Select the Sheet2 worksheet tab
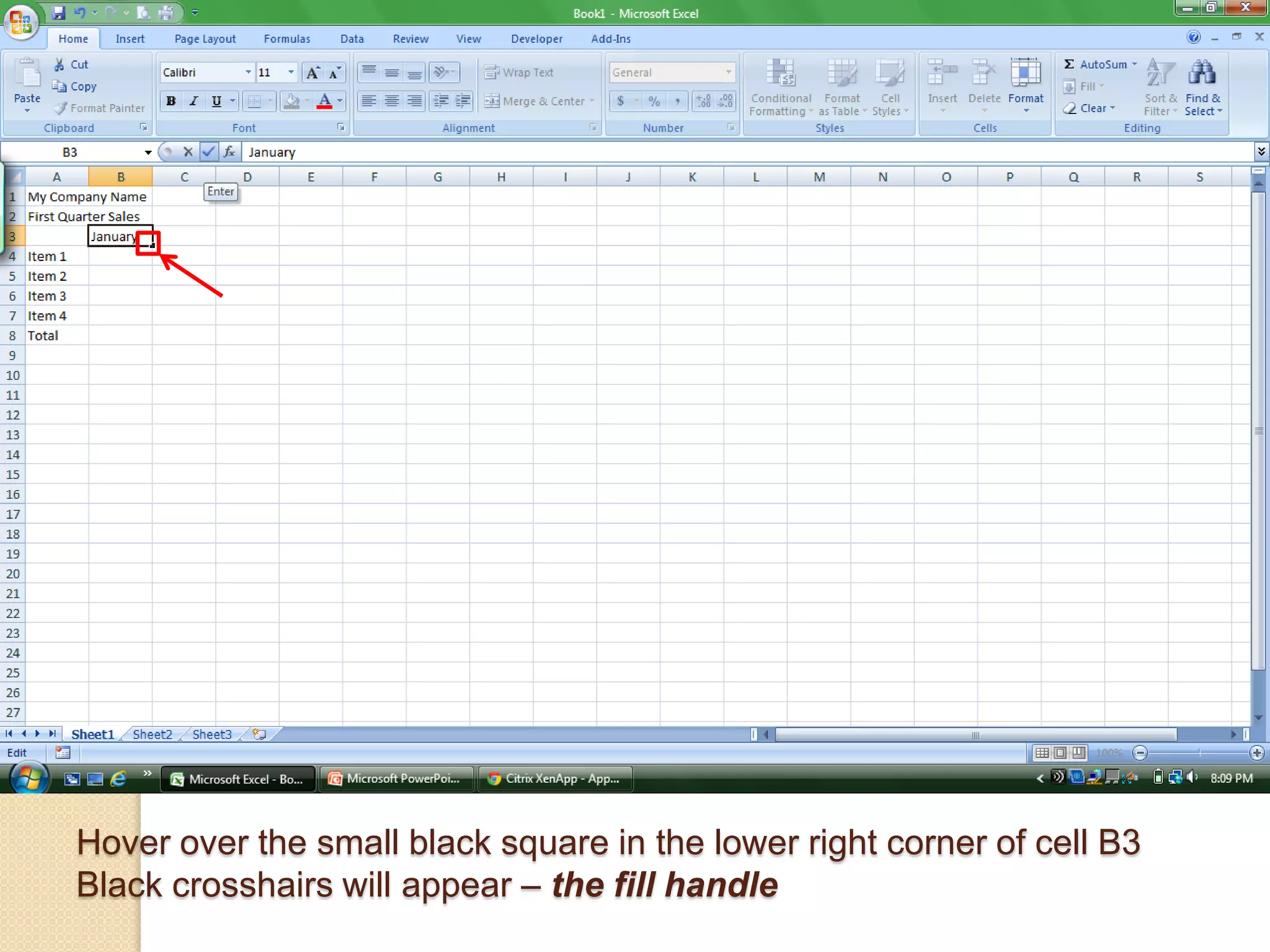 coord(153,734)
